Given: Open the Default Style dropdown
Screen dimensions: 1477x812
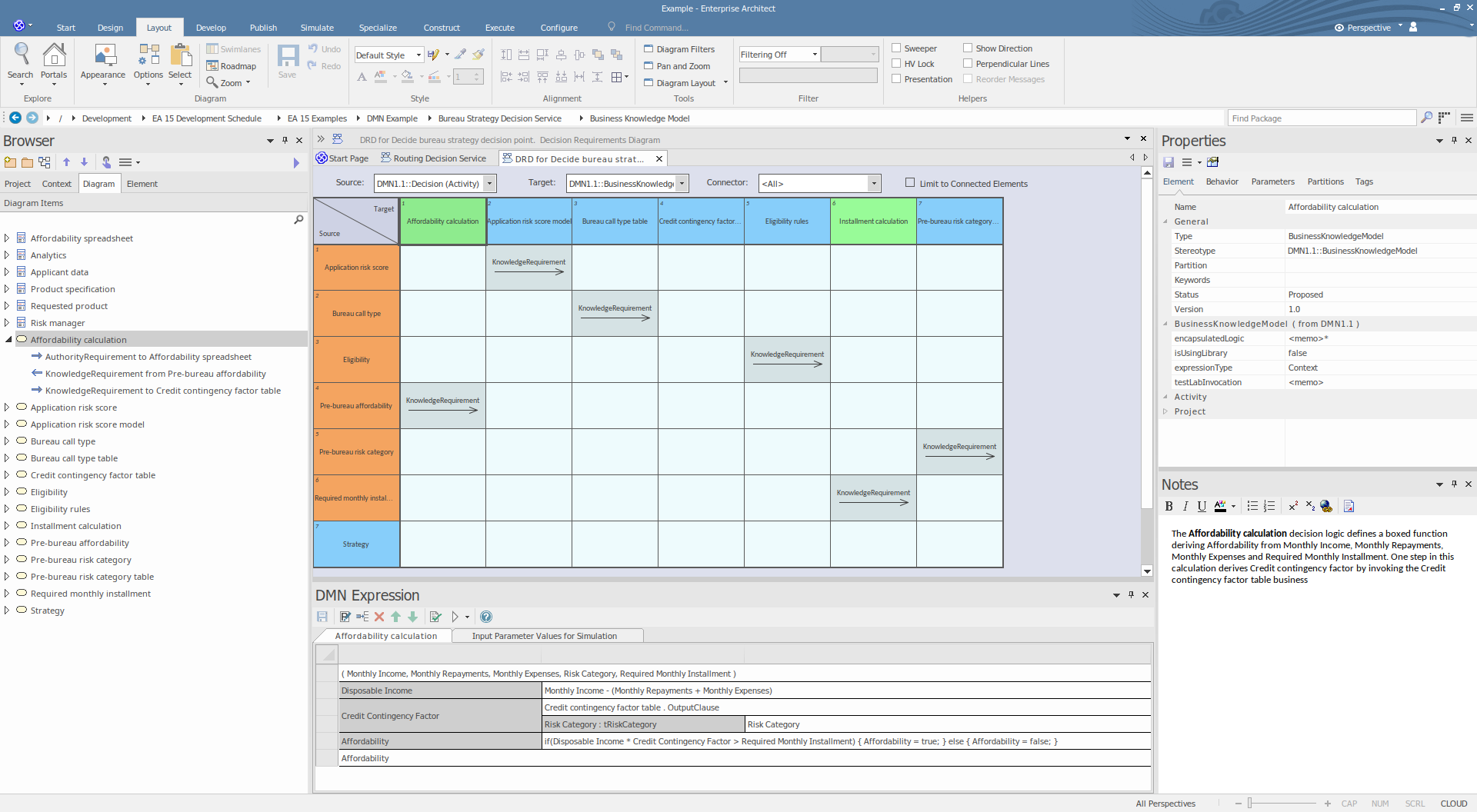Looking at the screenshot, I should 388,55.
